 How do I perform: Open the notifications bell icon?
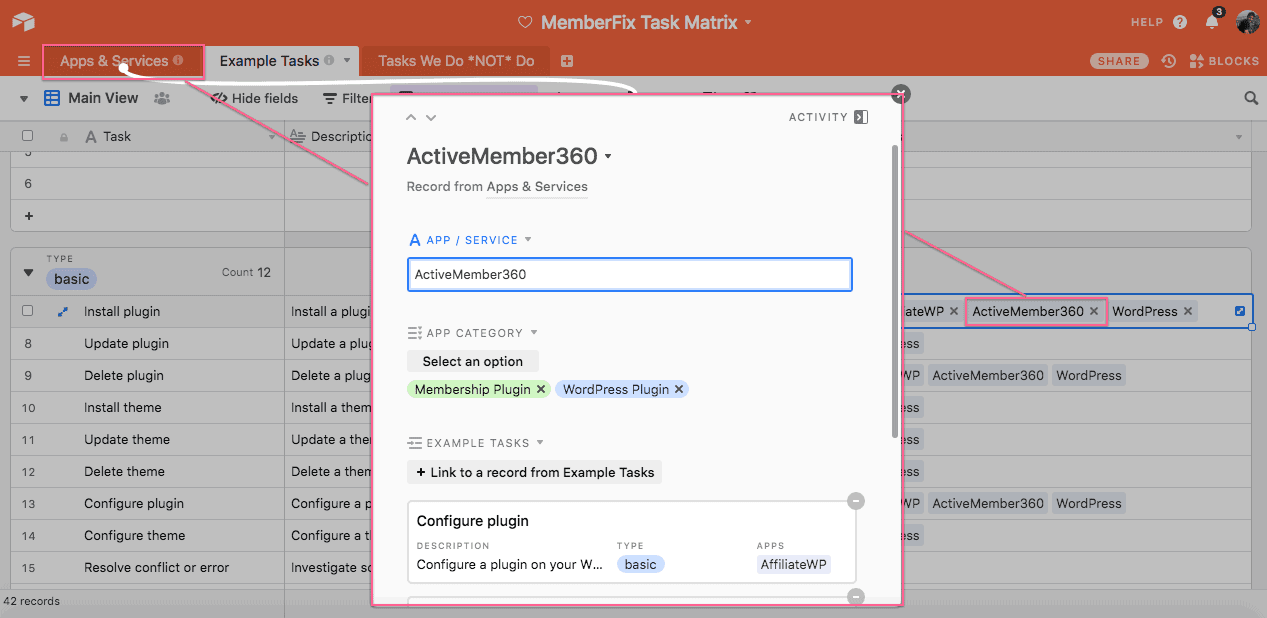[1212, 22]
